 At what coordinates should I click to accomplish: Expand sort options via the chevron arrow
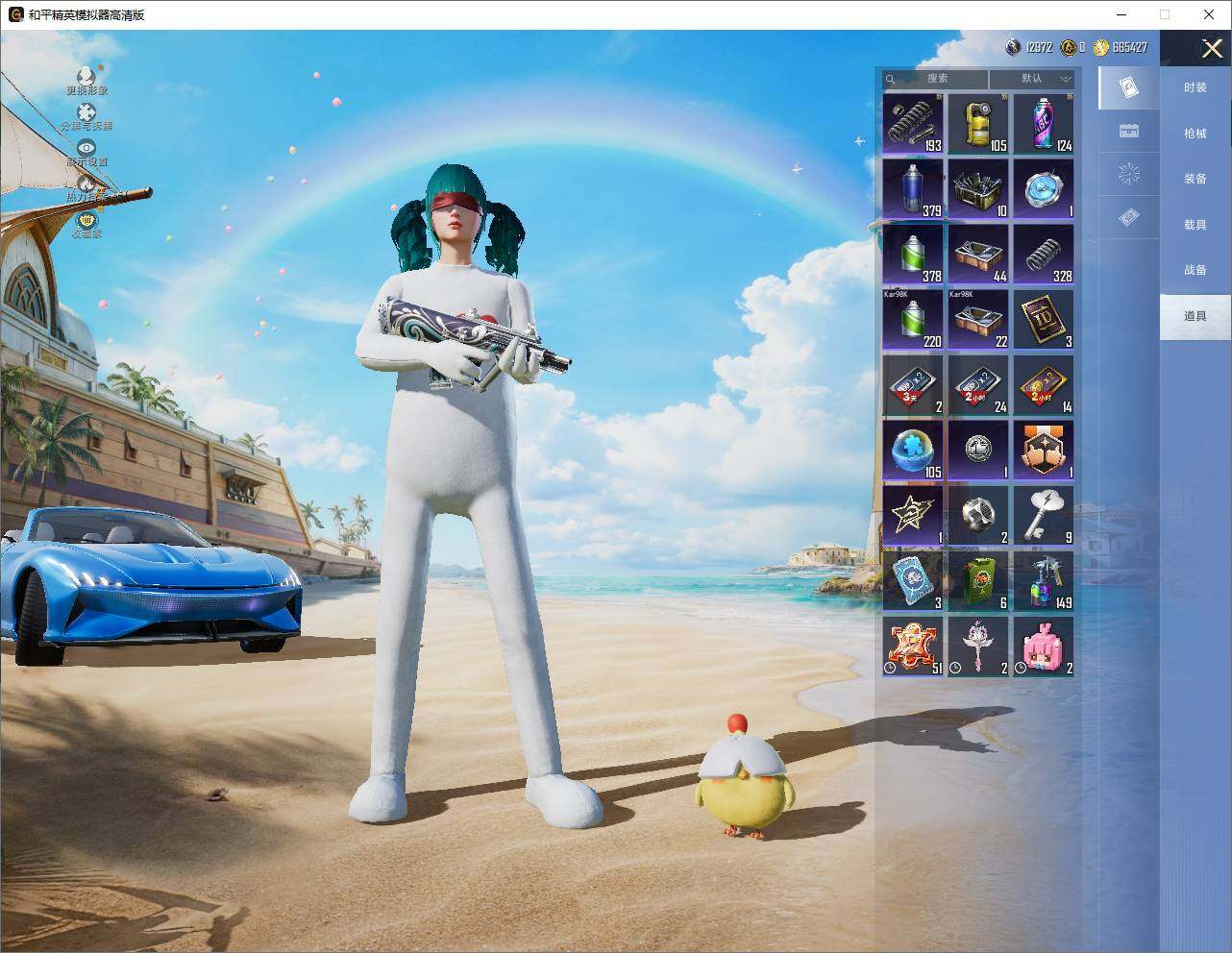[x=1065, y=79]
